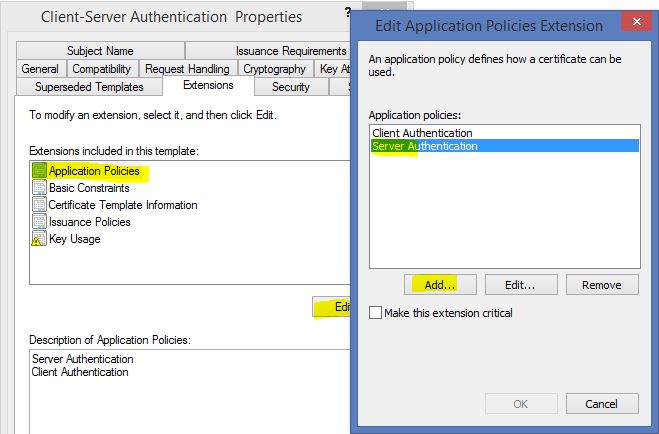This screenshot has width=659, height=434.
Task: Open the Request Handling tab
Action: click(187, 69)
